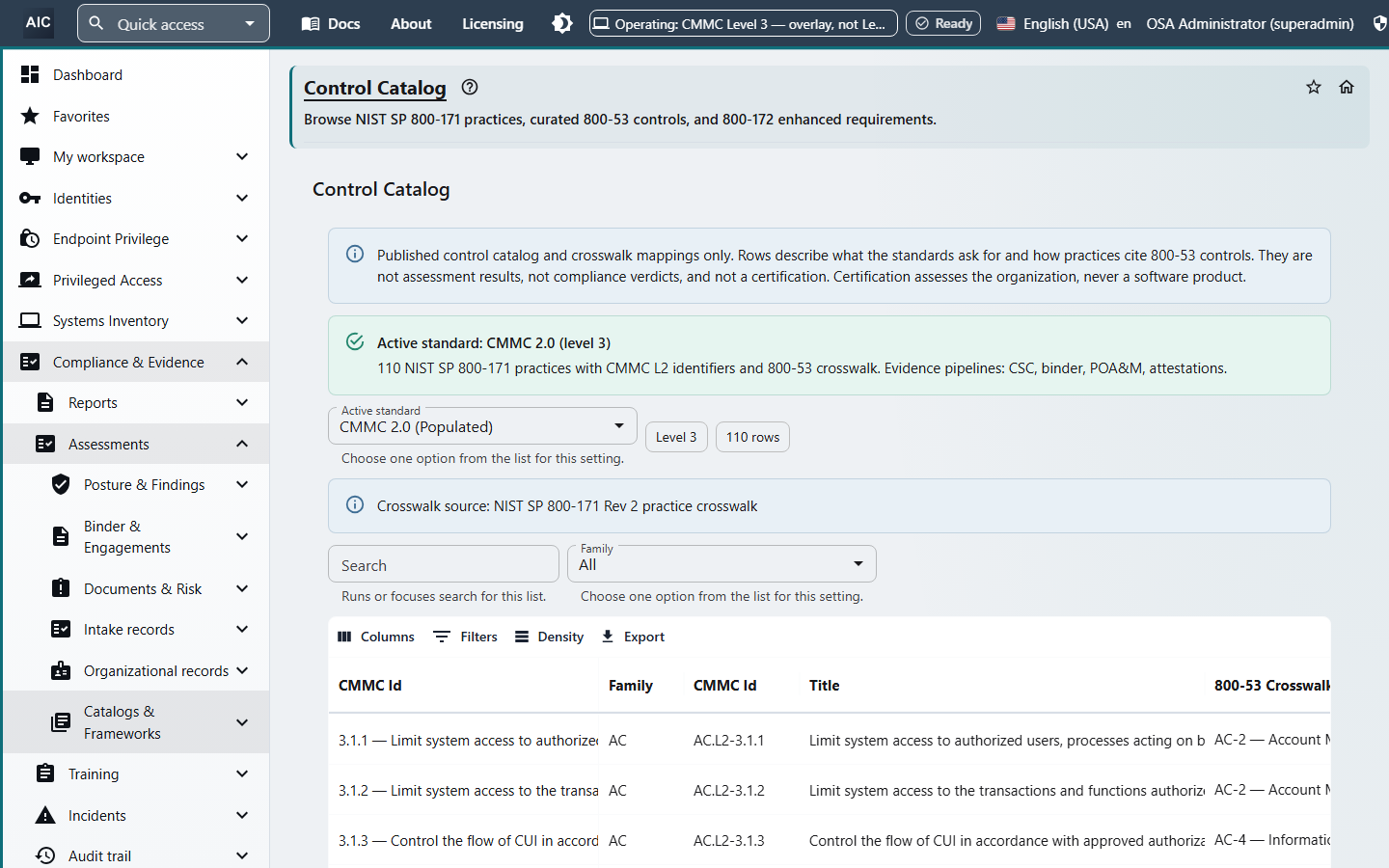Expand Posture & Findings

[135, 484]
